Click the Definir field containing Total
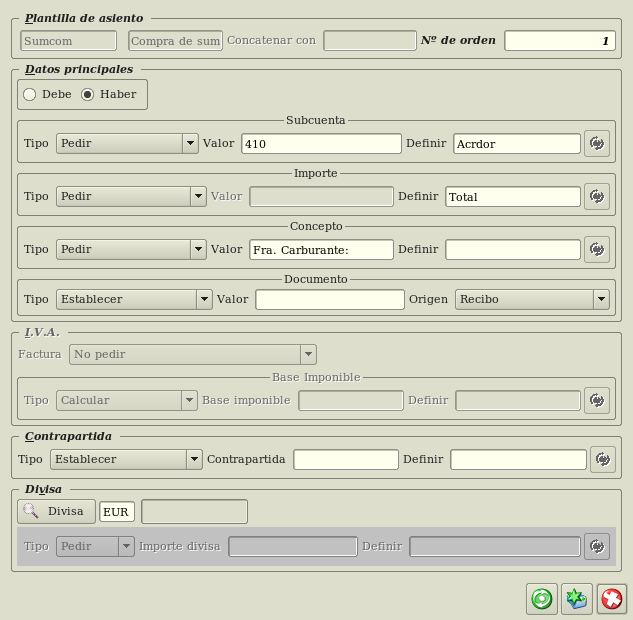Viewport: 633px width, 620px height. pos(513,197)
